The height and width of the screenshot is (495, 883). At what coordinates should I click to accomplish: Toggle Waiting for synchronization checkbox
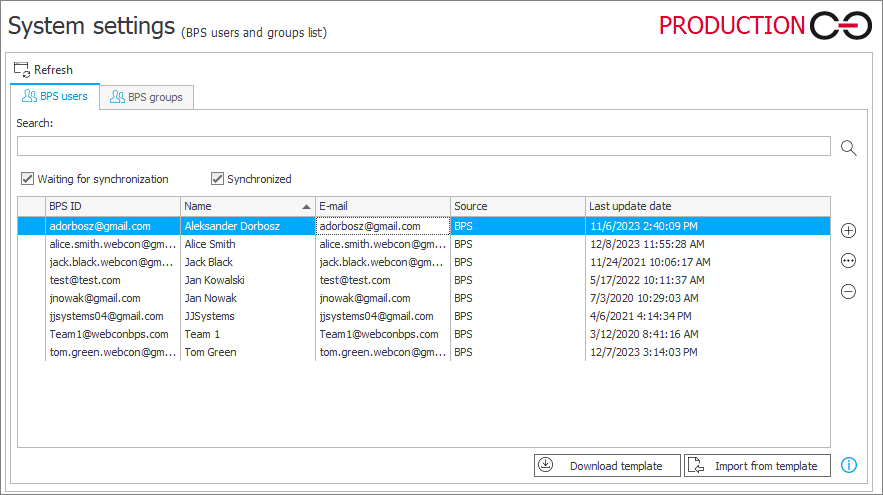tap(27, 179)
